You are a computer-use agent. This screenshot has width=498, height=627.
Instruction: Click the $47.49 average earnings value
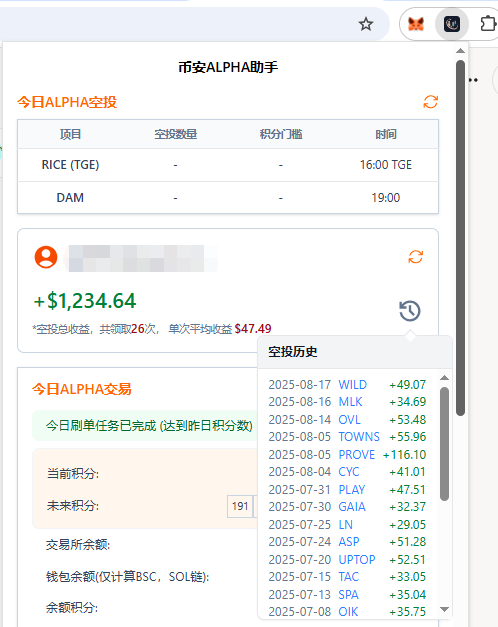253,329
